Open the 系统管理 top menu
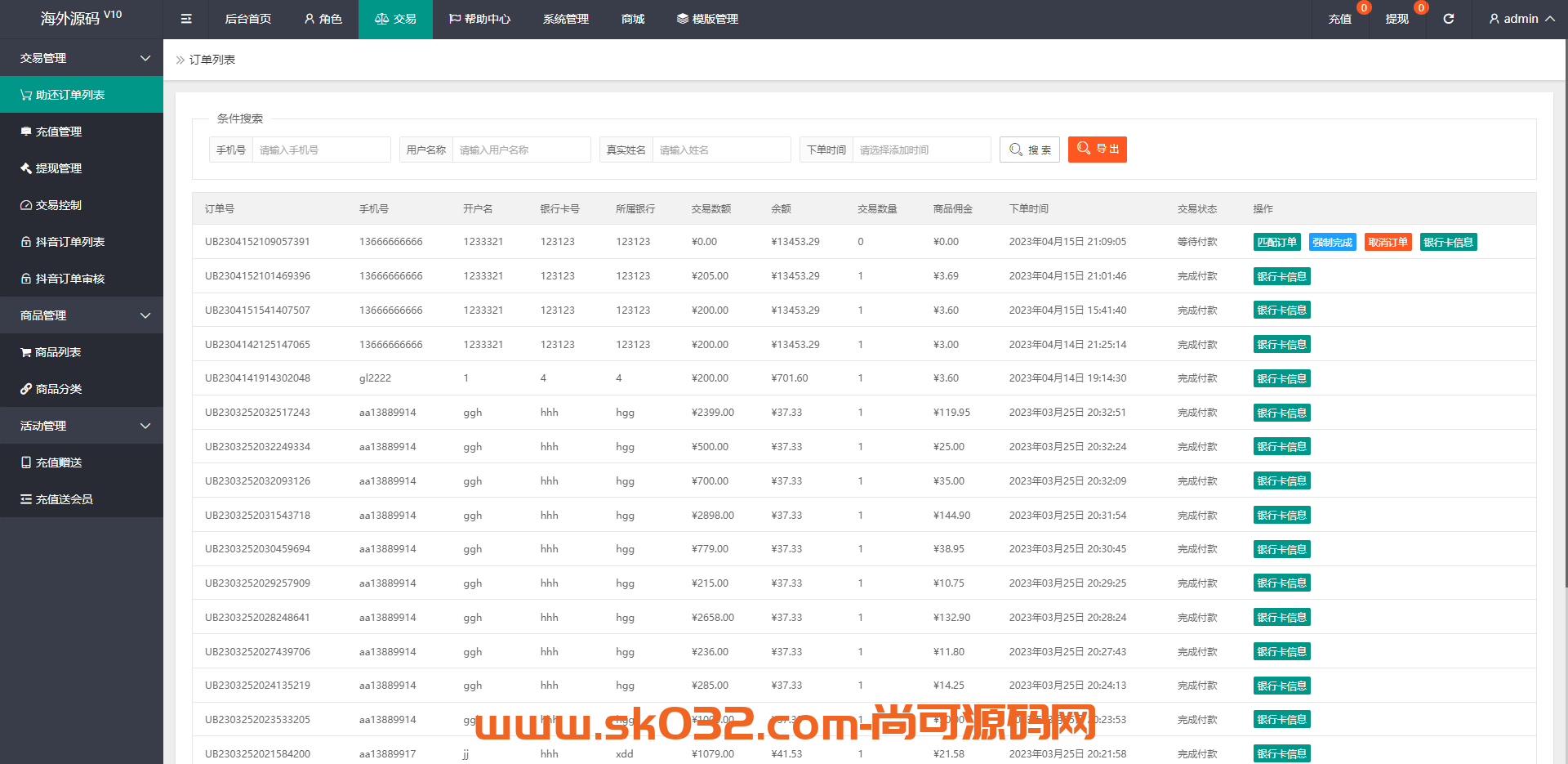The image size is (1568, 764). [566, 19]
